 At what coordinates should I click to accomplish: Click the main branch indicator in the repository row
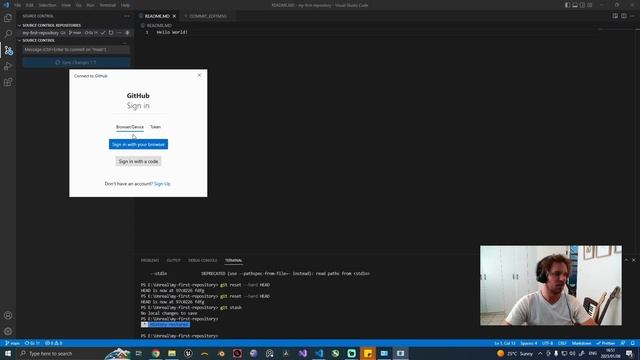point(75,33)
